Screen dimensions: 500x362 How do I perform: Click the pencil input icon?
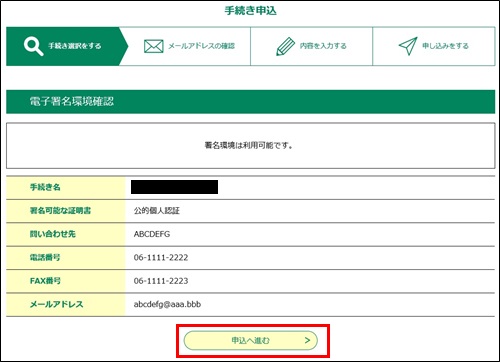[x=286, y=46]
